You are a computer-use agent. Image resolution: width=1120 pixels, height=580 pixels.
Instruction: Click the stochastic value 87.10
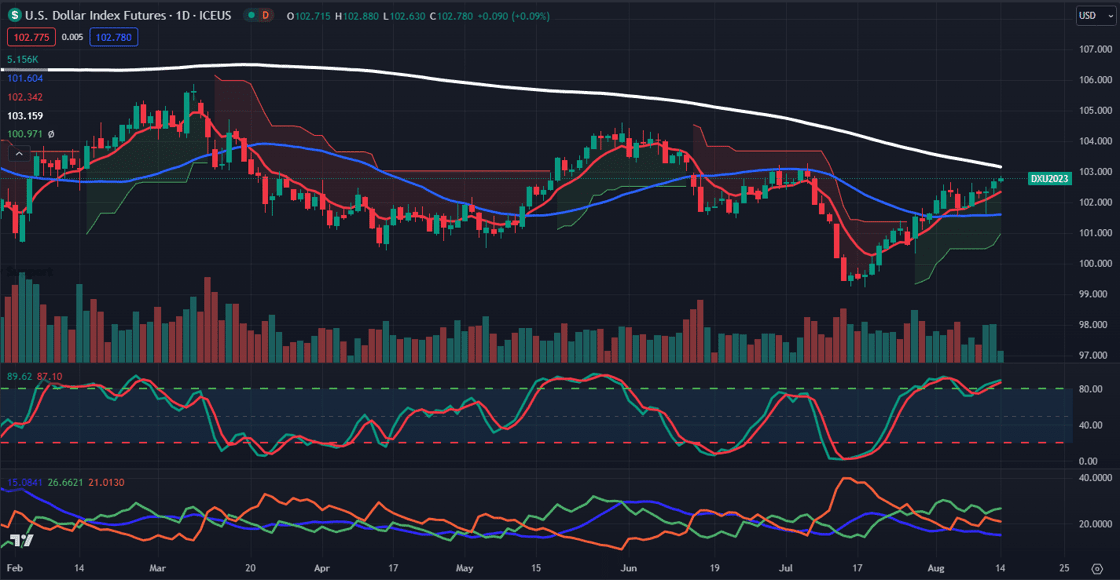[x=49, y=376]
